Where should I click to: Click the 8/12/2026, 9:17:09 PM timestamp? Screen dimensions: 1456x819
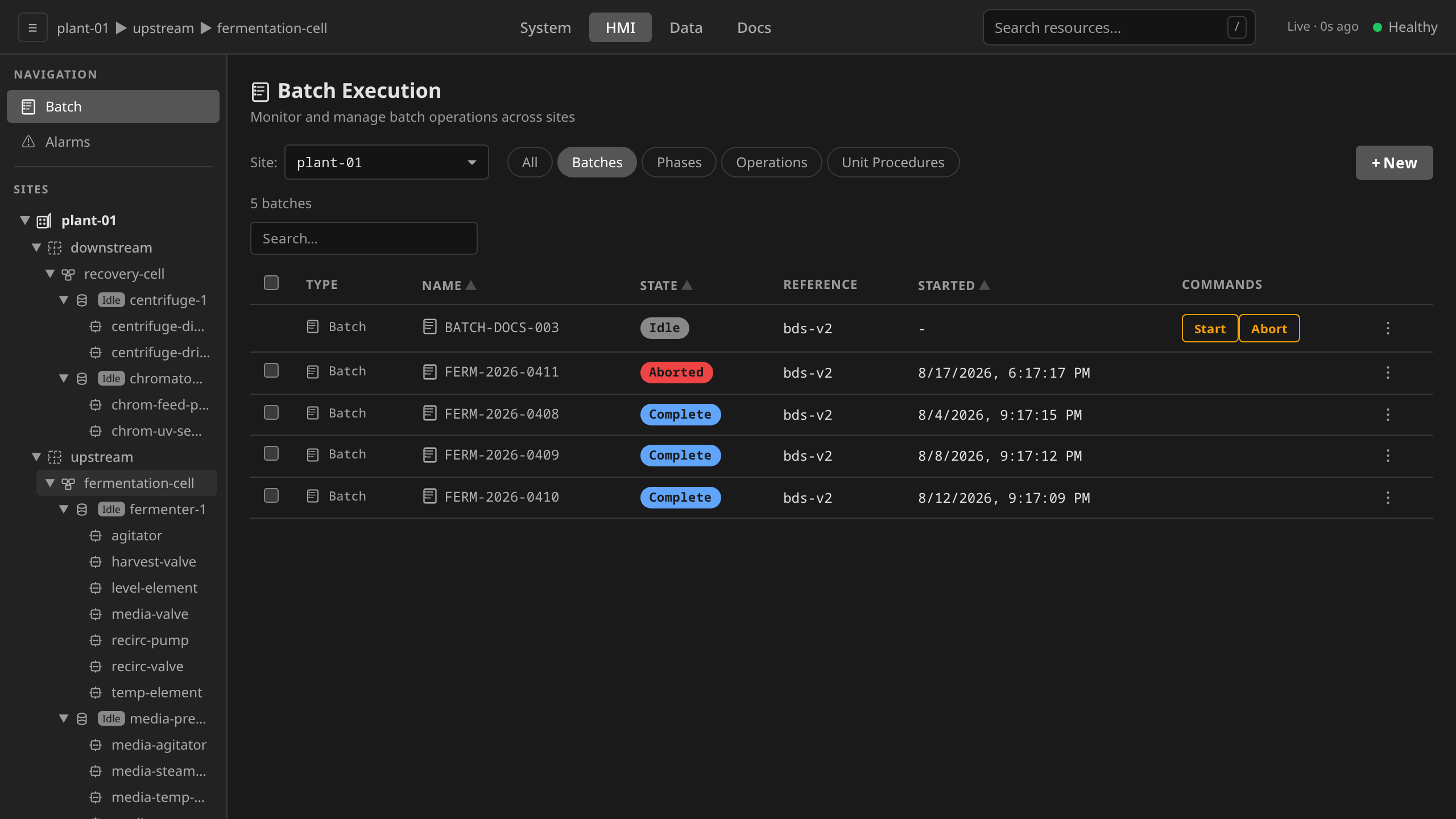click(x=1004, y=498)
